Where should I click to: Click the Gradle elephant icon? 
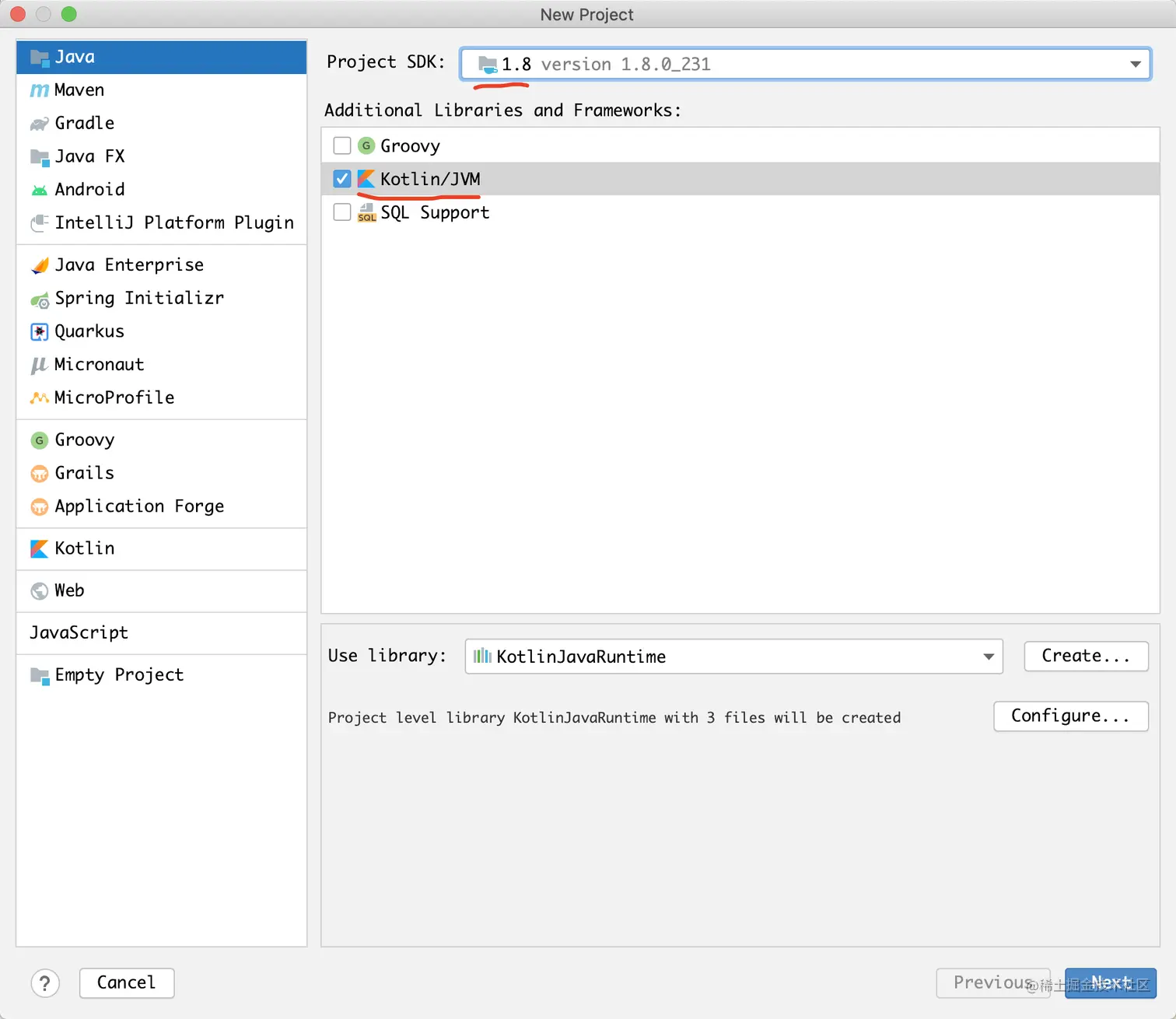[40, 124]
